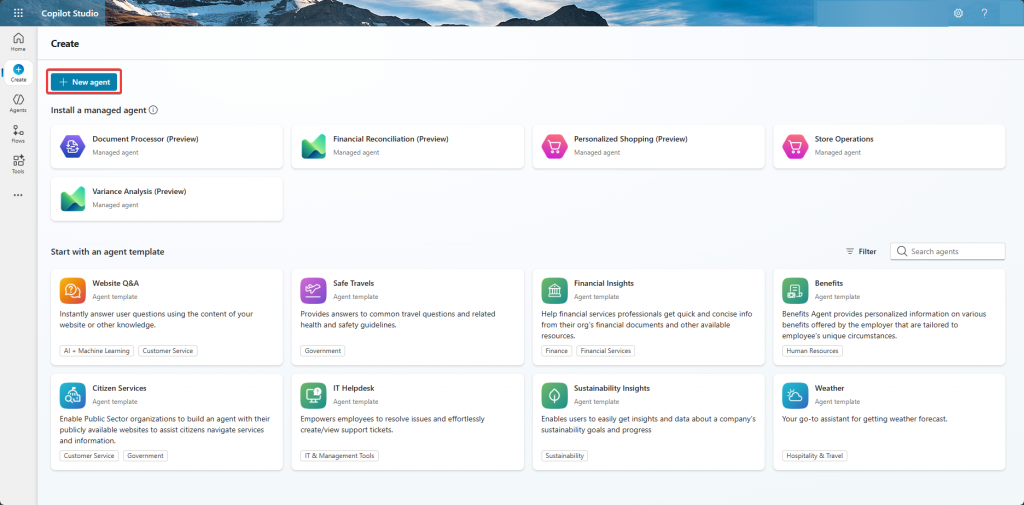This screenshot has width=1024, height=505.
Task: Click the search magnifier icon
Action: click(x=902, y=252)
